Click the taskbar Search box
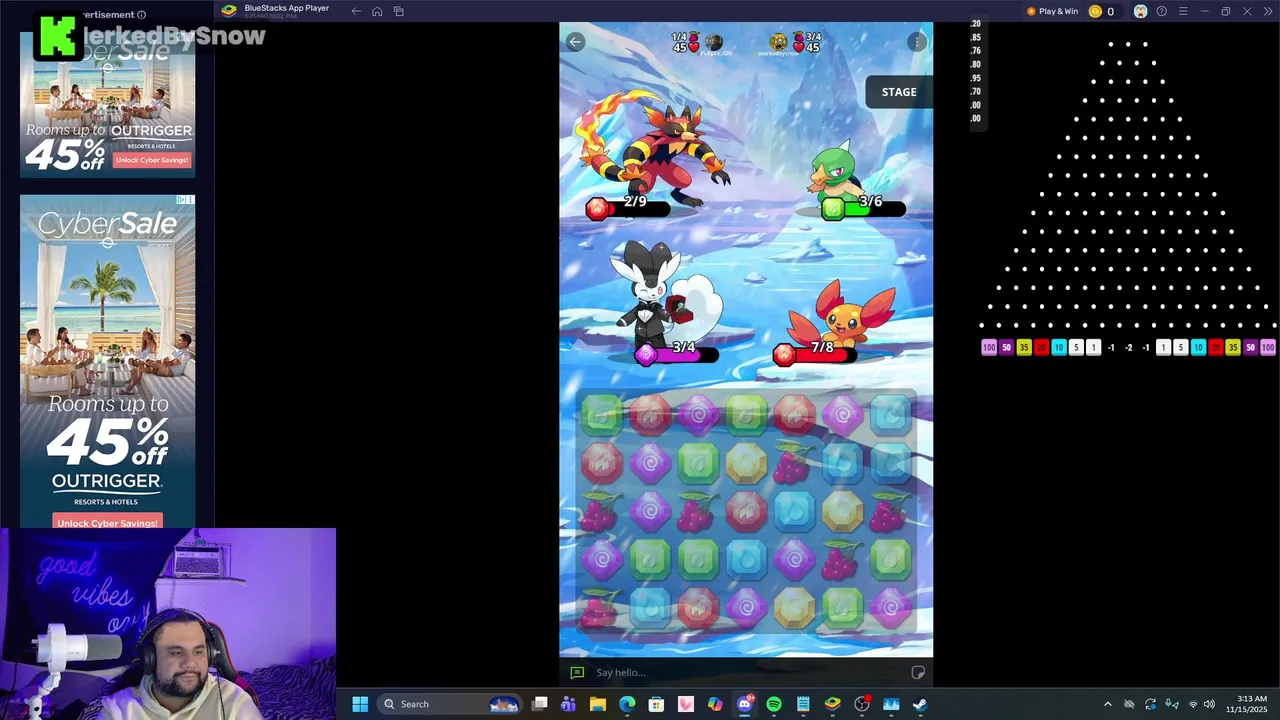Screen dimensions: 1280x720 tap(450, 704)
